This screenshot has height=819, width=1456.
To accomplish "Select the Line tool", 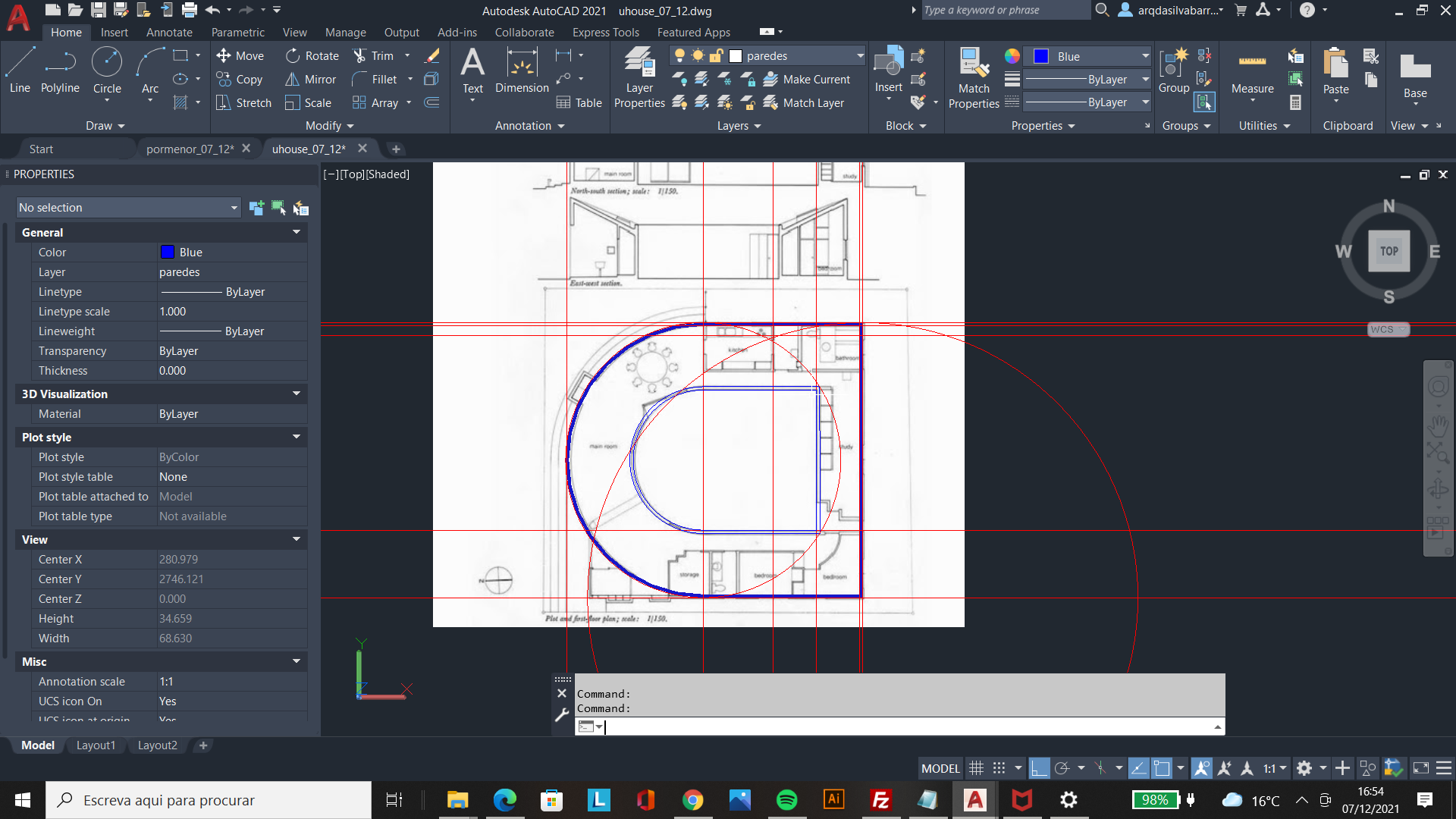I will (20, 71).
